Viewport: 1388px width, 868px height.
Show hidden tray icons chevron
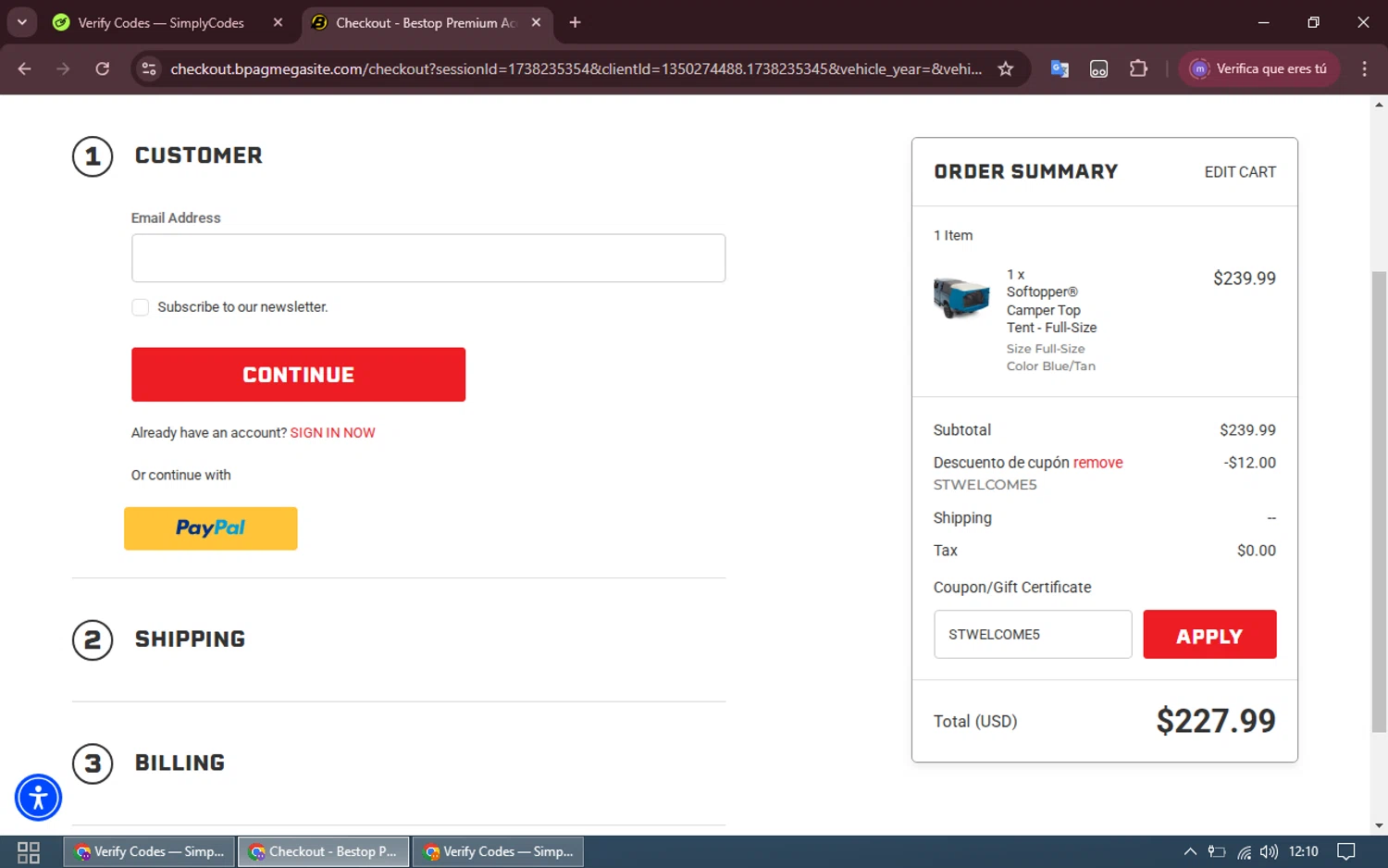coord(1190,852)
